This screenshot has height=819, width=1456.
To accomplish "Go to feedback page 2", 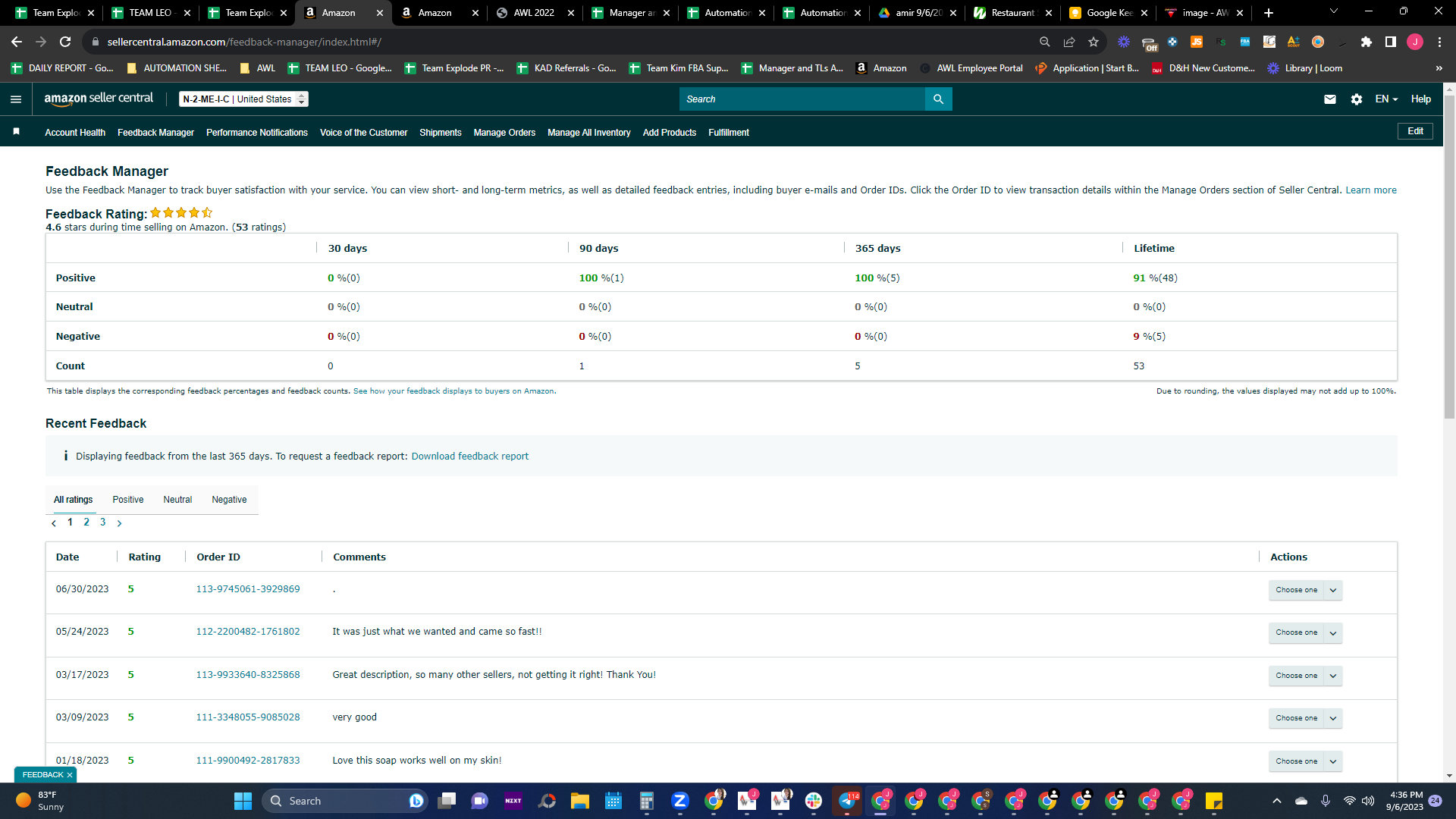I will (x=86, y=522).
